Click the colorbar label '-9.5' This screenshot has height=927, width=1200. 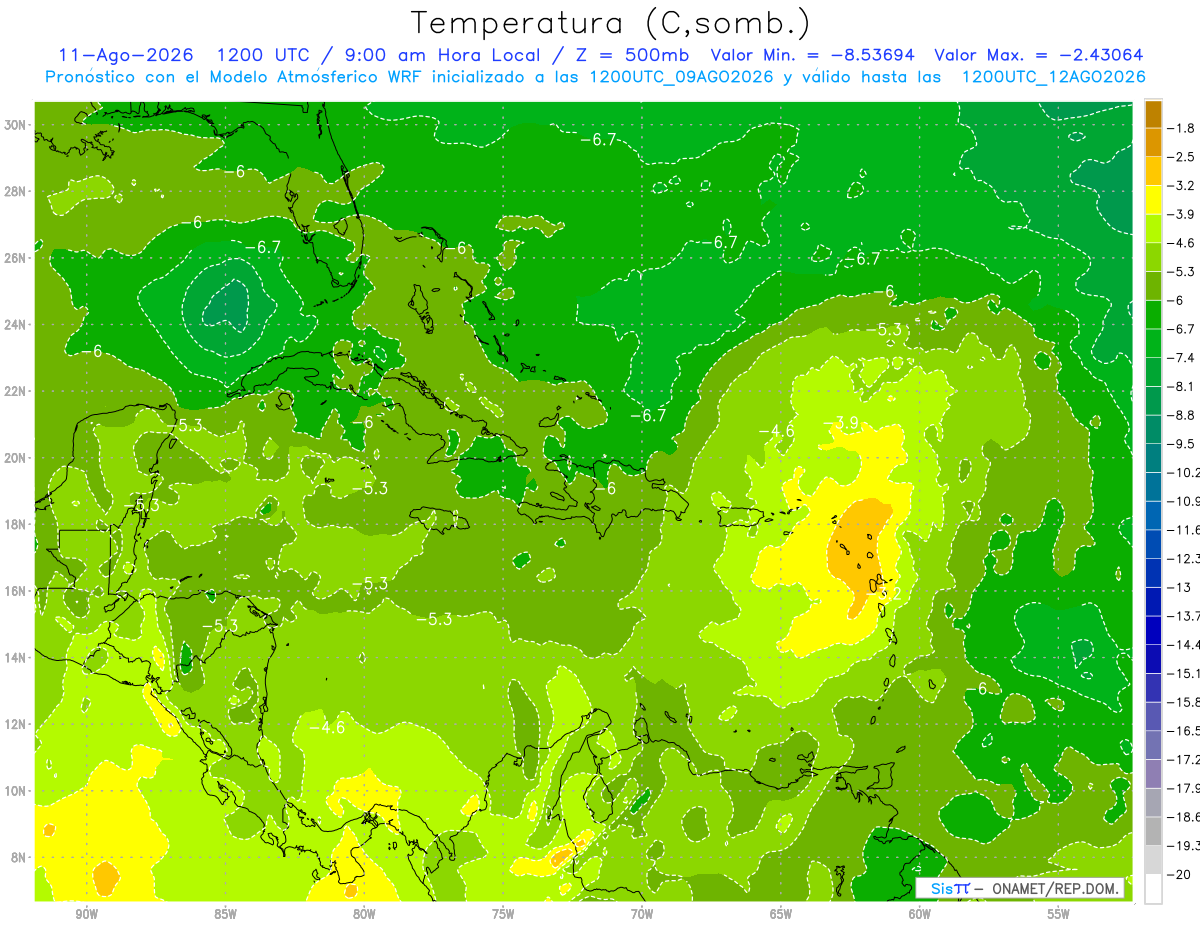pos(1181,444)
